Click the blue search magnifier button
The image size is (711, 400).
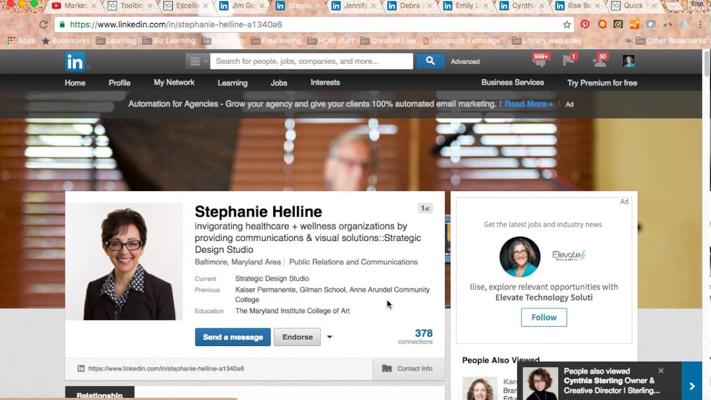click(x=430, y=61)
